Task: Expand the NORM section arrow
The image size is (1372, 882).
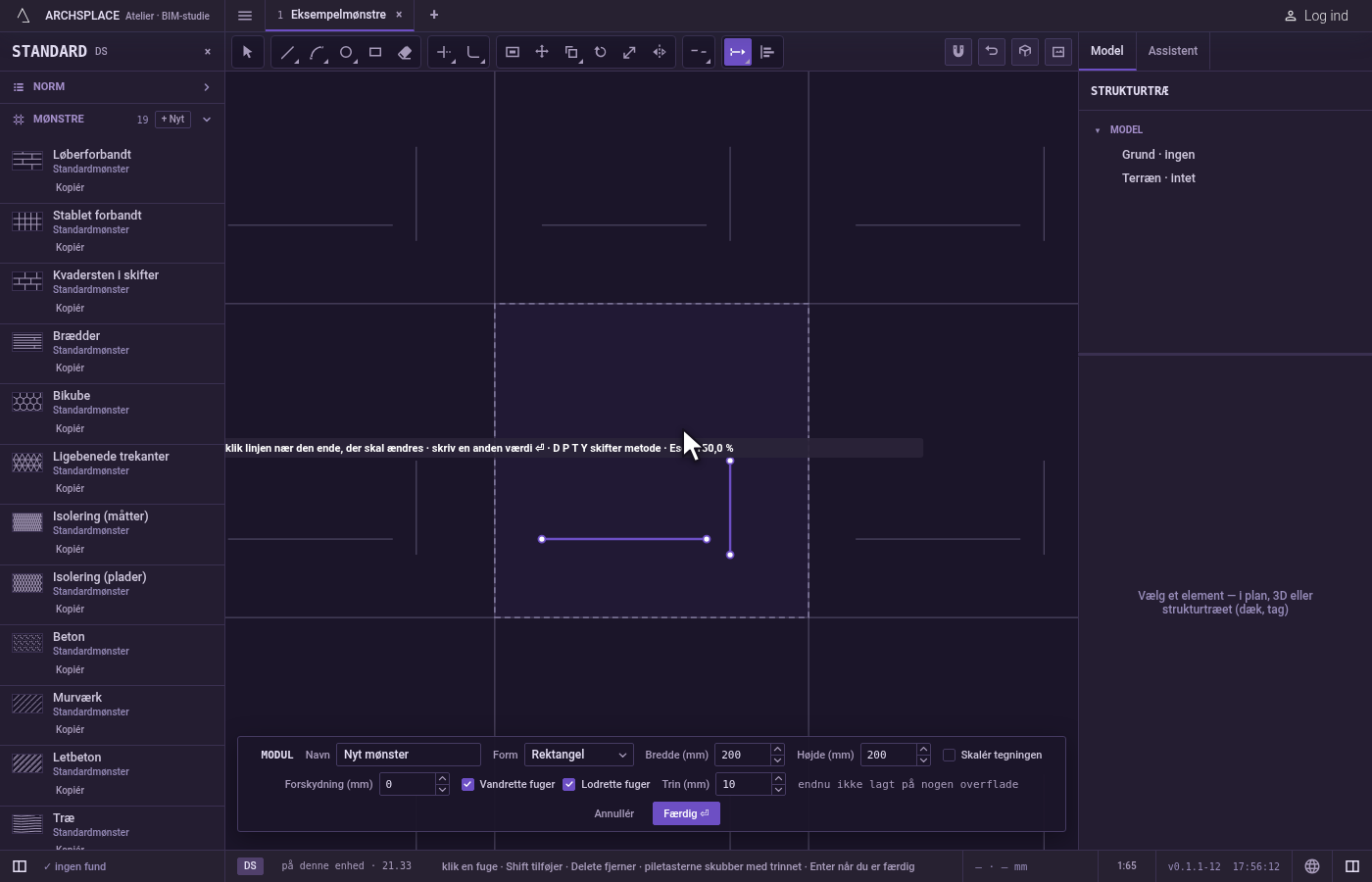Action: coord(206,87)
